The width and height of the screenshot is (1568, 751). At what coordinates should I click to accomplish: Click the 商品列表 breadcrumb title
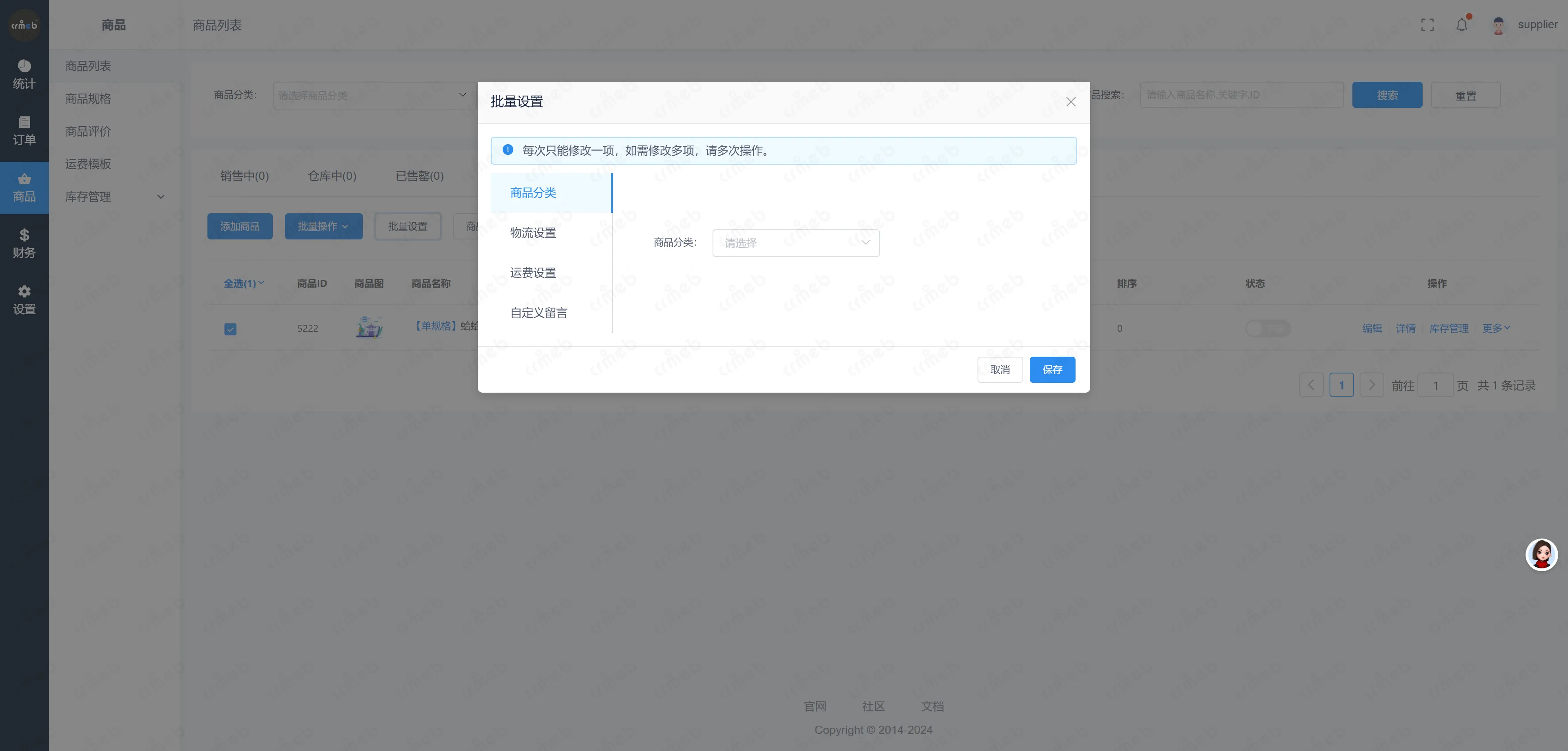pyautogui.click(x=217, y=25)
